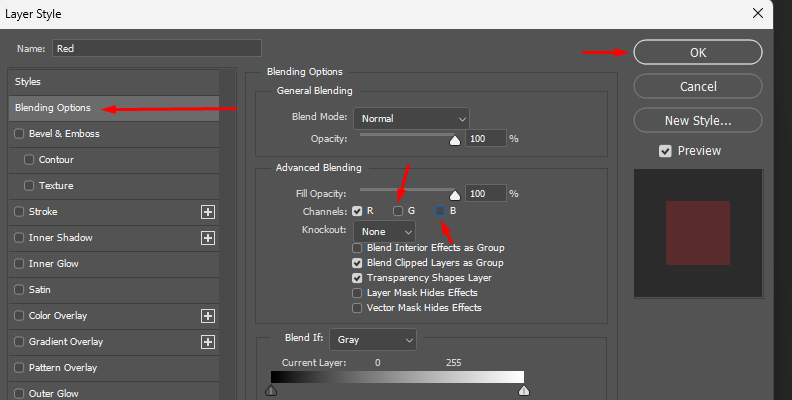Tick the Inner Shadow checkbox

pos(19,238)
